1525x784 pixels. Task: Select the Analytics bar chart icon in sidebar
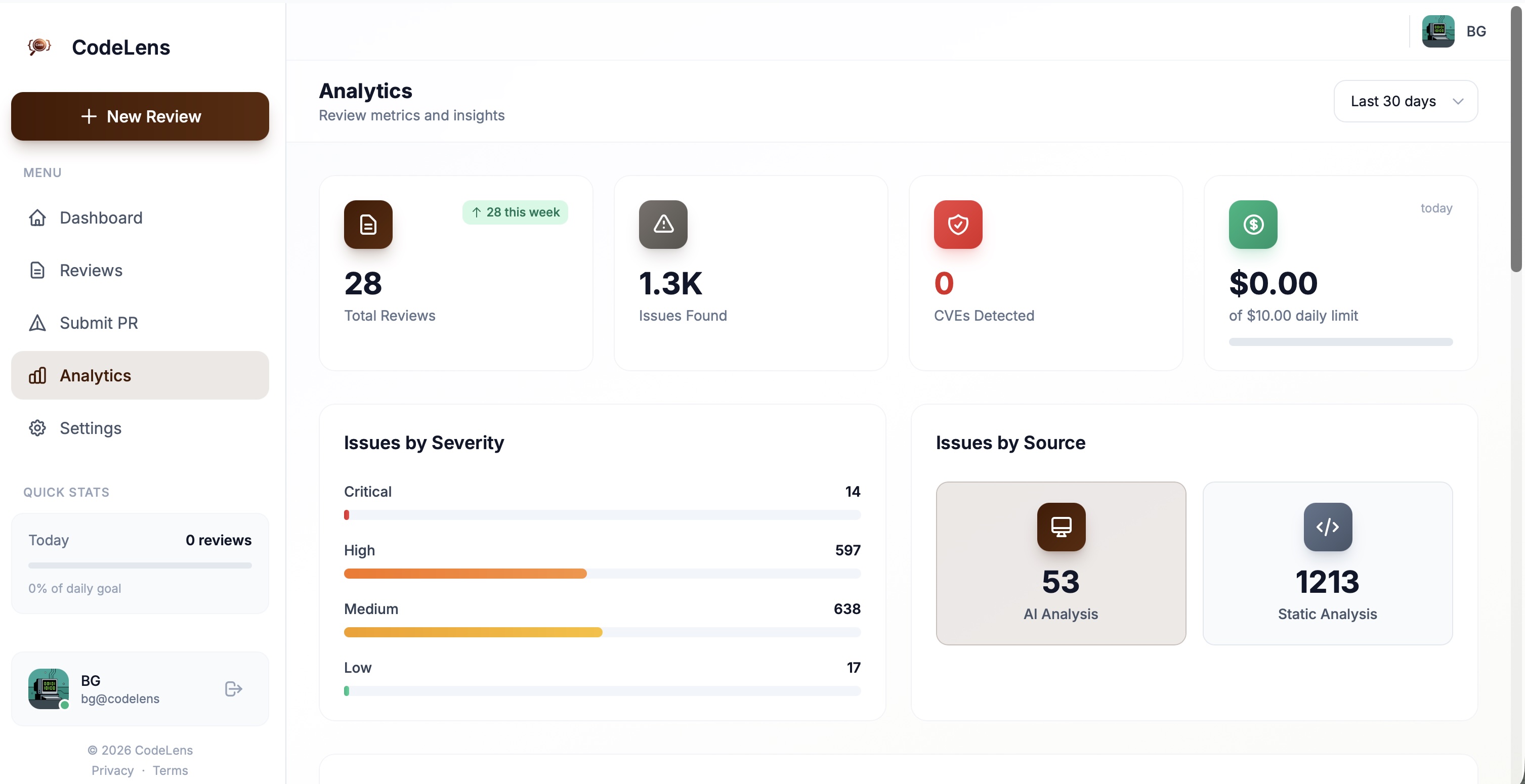[37, 375]
